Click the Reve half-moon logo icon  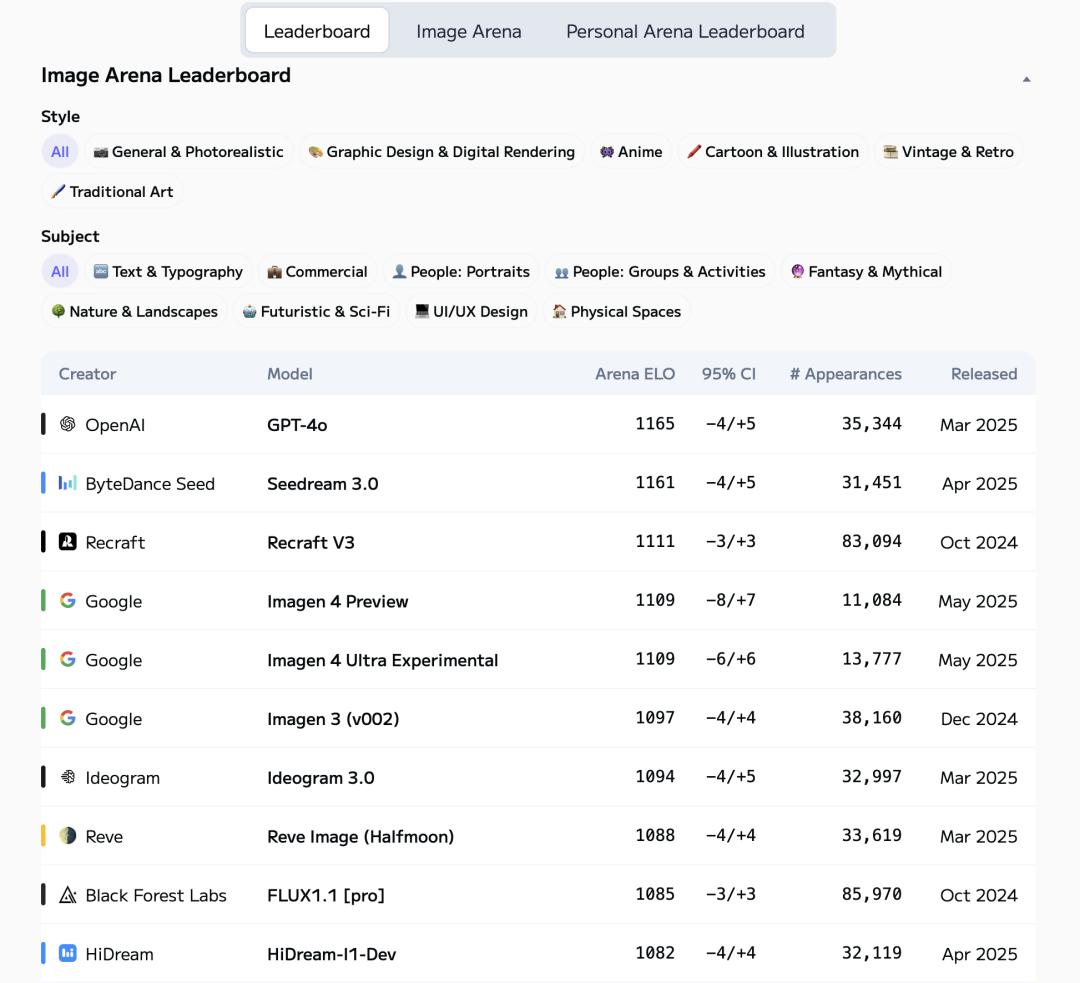67,836
